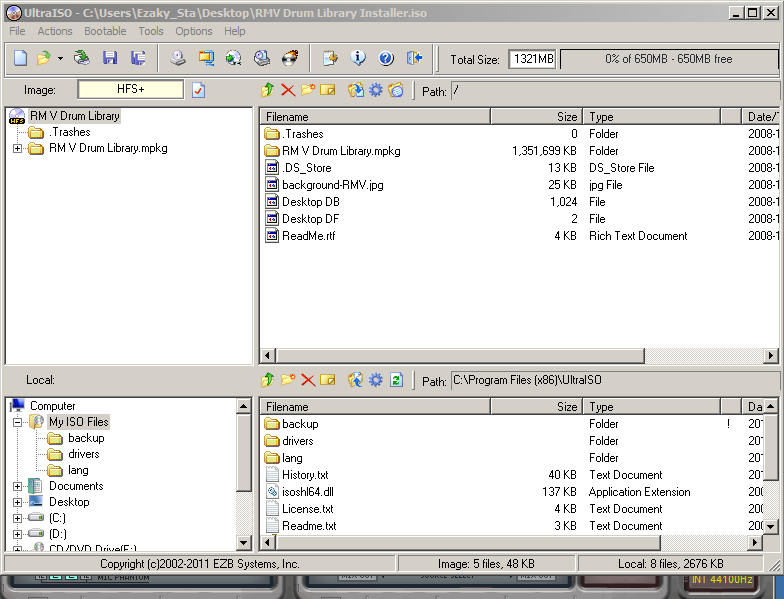
Task: Click the red Delete icon in local toolbar
Action: tap(308, 380)
